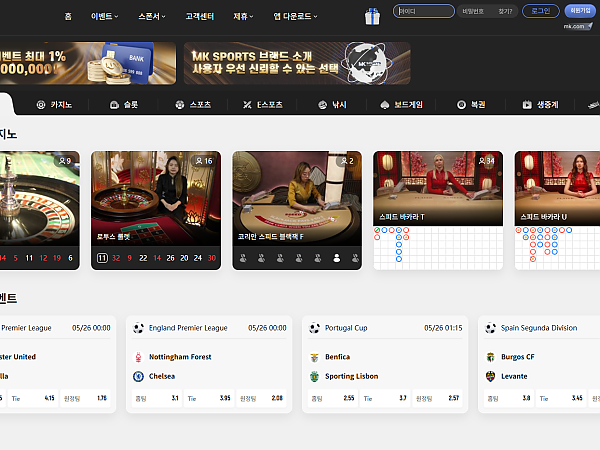Open the 로투스 룰렛 live table
Screen dimensions: 600x450
coord(156,210)
